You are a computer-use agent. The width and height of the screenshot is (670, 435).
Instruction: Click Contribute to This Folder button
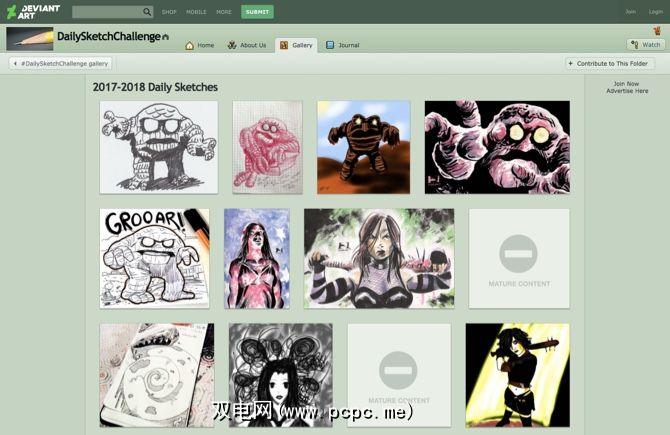click(609, 63)
